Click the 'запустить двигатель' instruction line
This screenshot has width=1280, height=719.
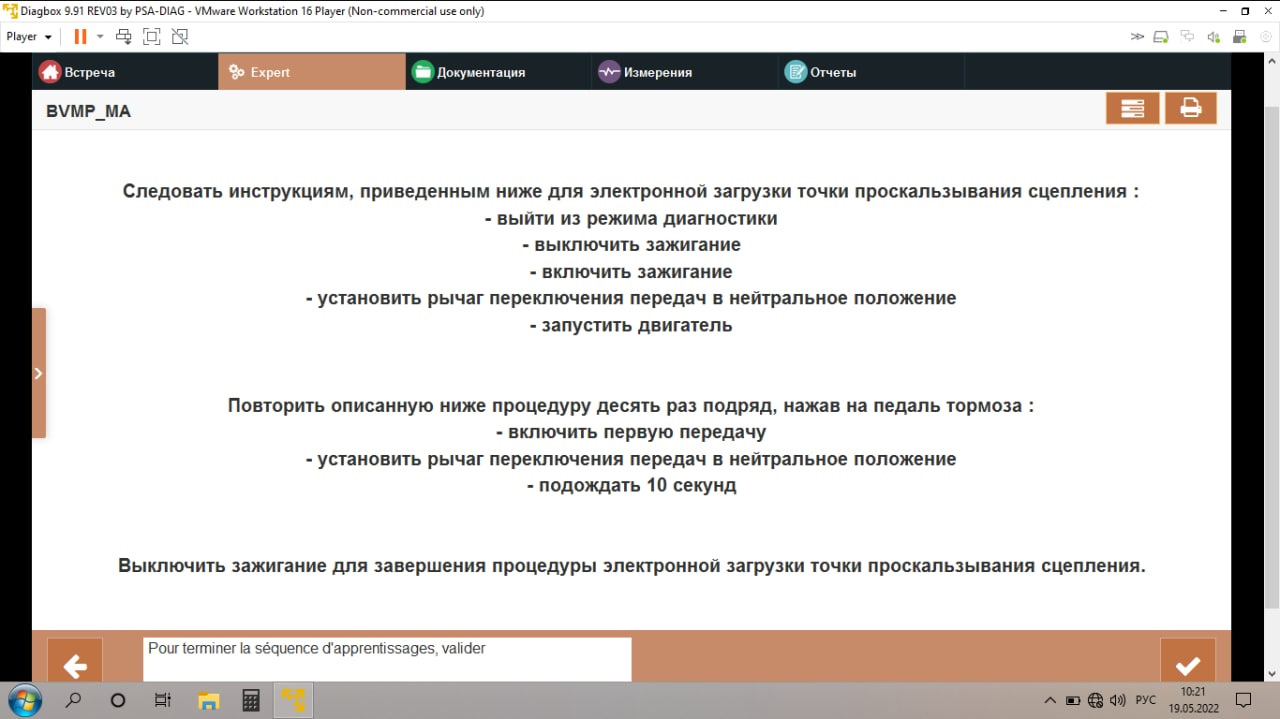click(x=631, y=326)
